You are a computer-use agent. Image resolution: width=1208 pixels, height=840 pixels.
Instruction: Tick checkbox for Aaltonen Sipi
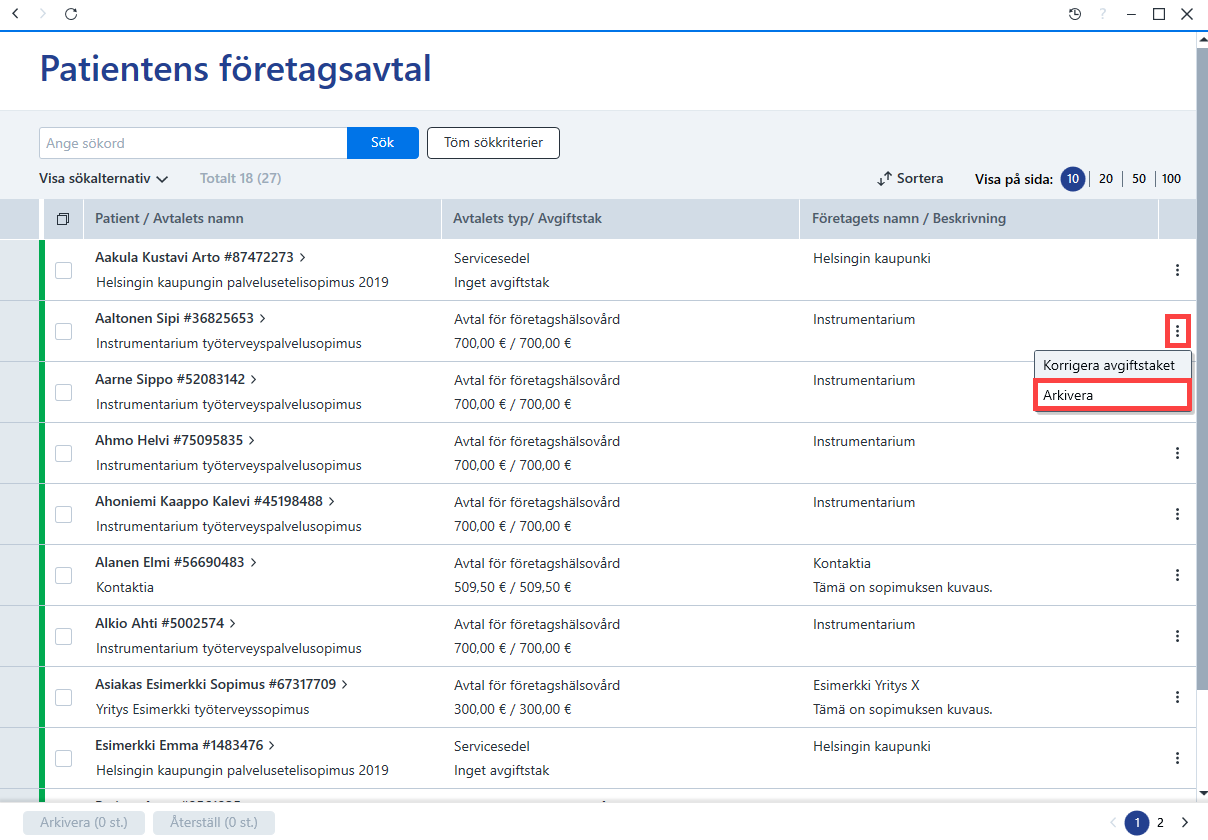click(x=63, y=331)
